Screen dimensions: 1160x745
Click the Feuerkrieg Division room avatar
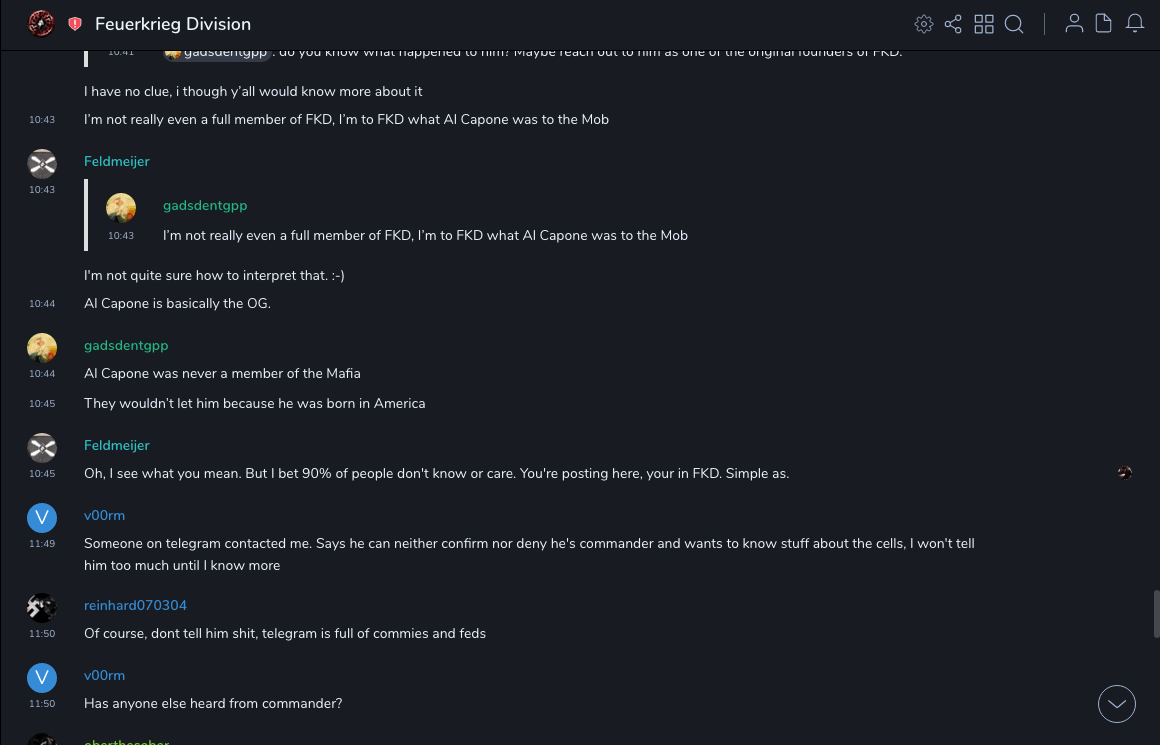pos(41,23)
